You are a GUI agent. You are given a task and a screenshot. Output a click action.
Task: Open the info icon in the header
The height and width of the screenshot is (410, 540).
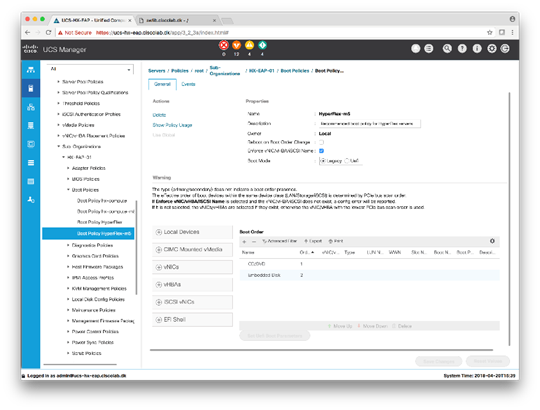point(477,49)
